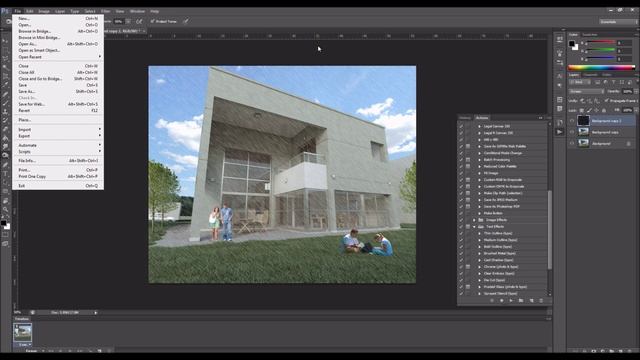This screenshot has width=640, height=360.
Task: Click the Actions panel vertical scrollbar
Action: point(549,230)
